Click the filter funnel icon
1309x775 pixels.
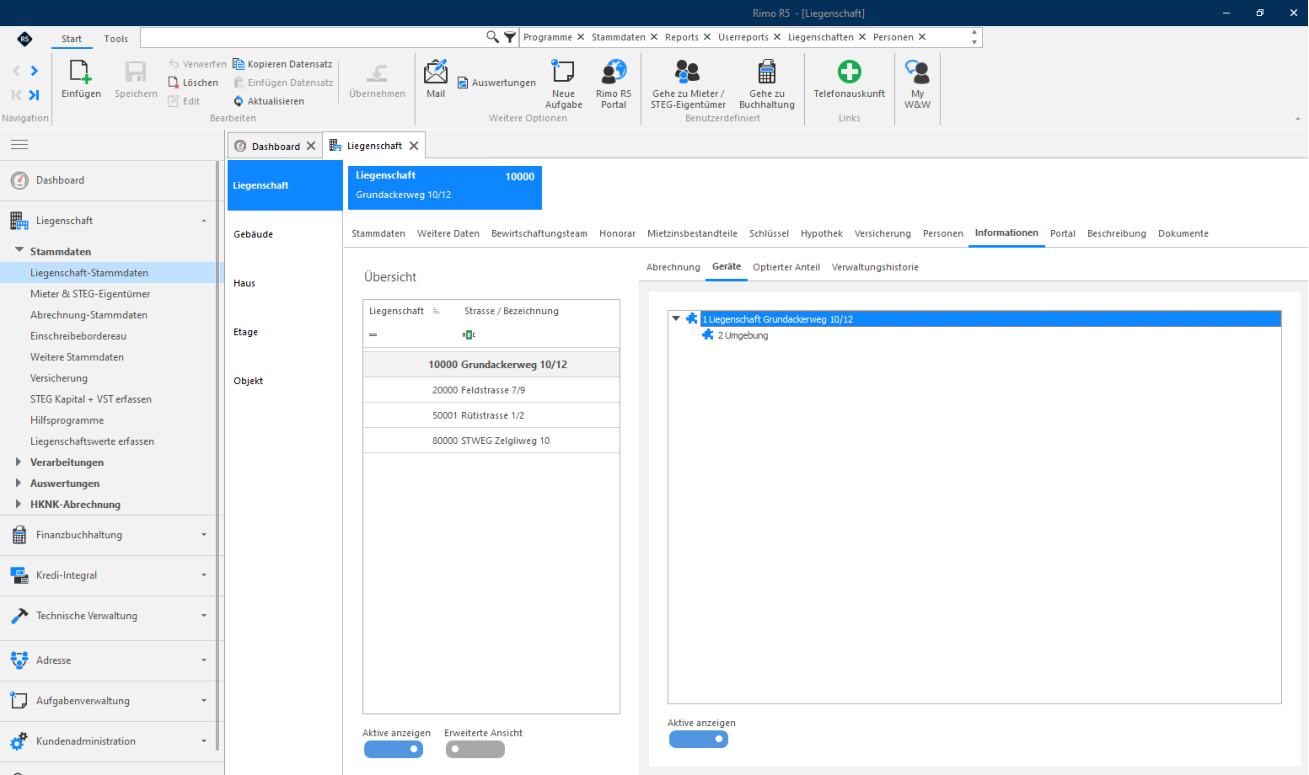(510, 37)
